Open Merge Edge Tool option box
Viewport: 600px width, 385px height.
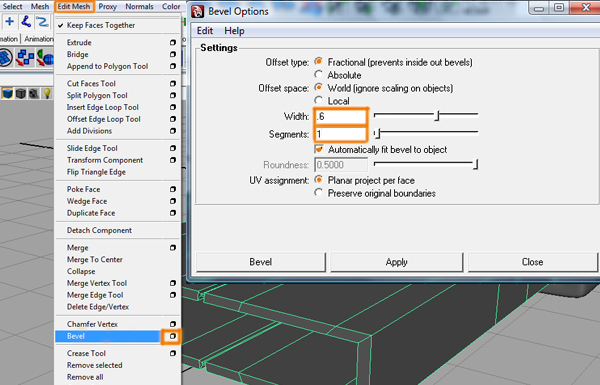pos(173,295)
